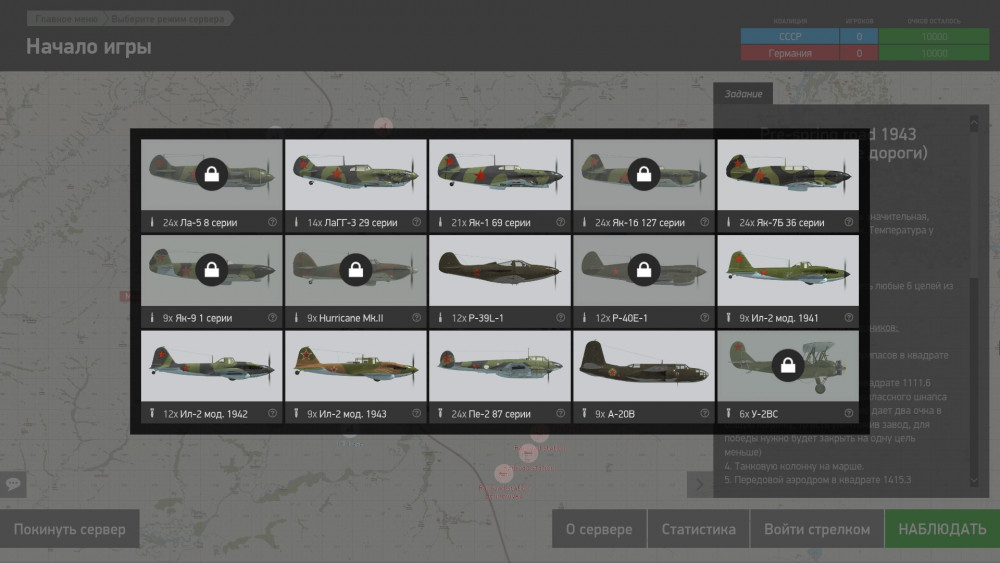The width and height of the screenshot is (1000, 563).
Task: Click the help icon for A-20B bomber
Action: [704, 414]
